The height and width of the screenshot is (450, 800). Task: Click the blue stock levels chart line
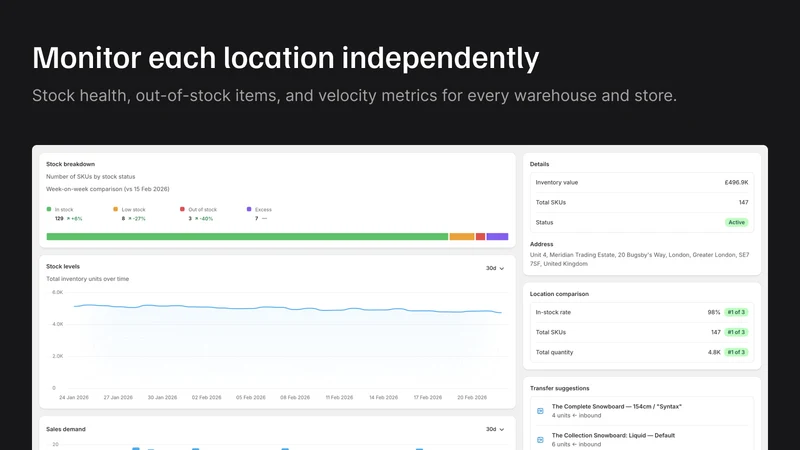tap(288, 308)
